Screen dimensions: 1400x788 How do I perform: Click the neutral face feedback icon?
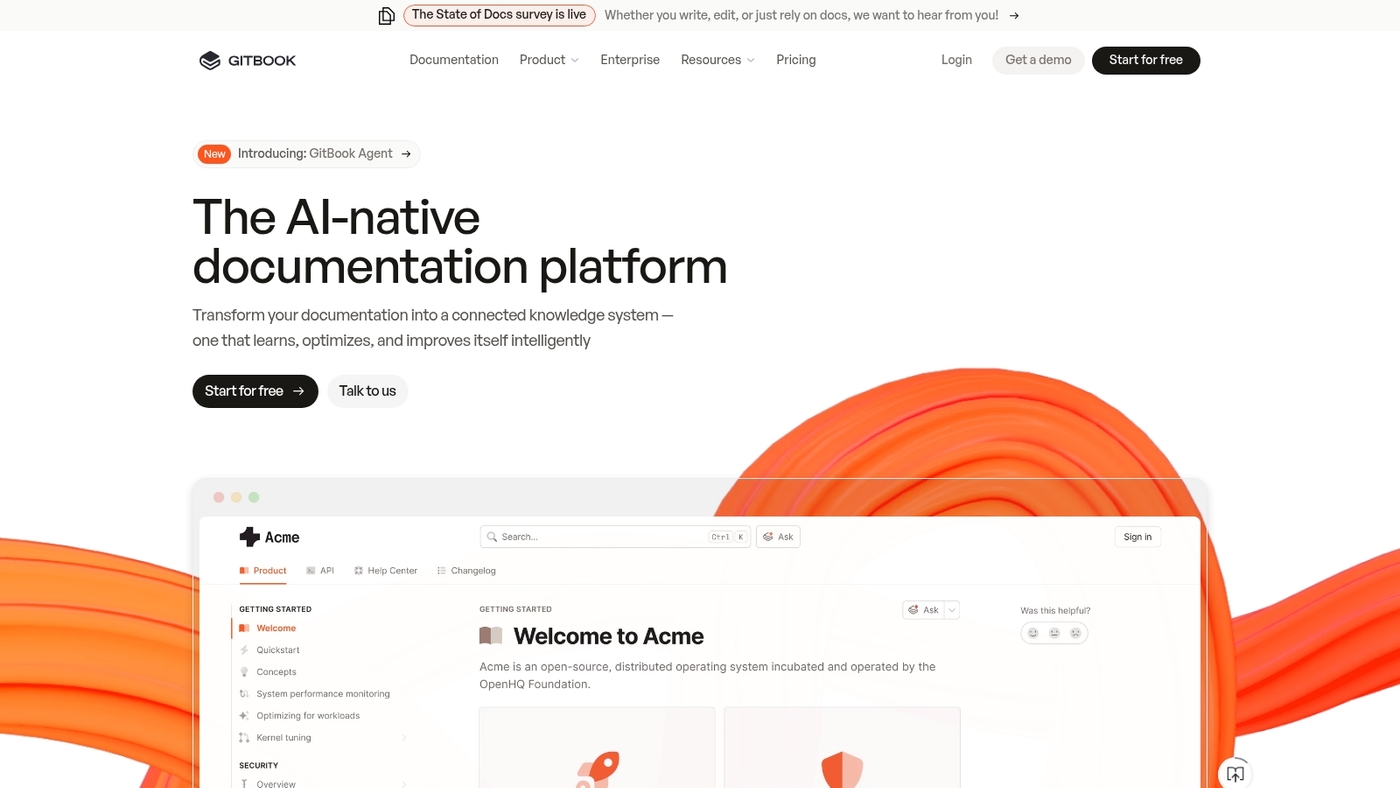[1054, 633]
